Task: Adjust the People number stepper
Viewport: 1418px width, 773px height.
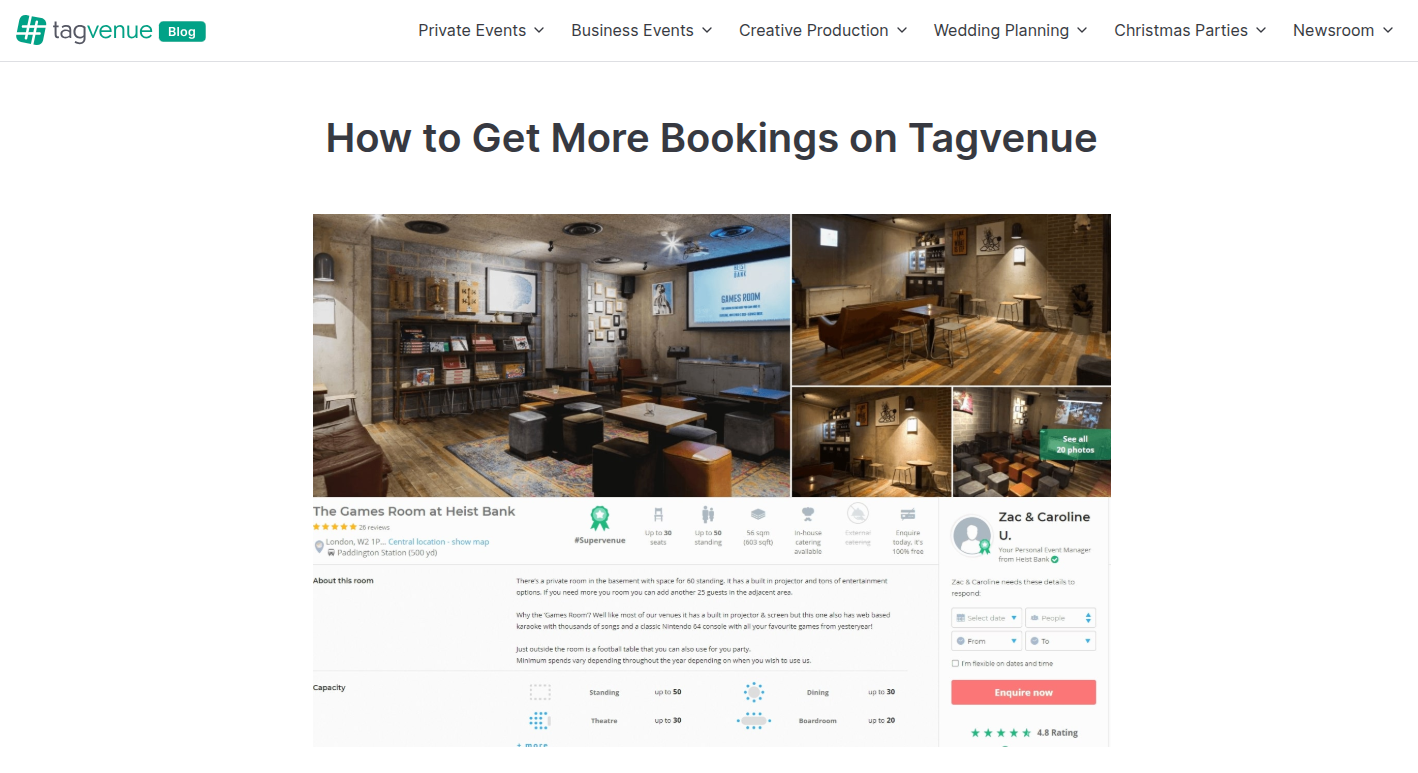Action: (1089, 618)
